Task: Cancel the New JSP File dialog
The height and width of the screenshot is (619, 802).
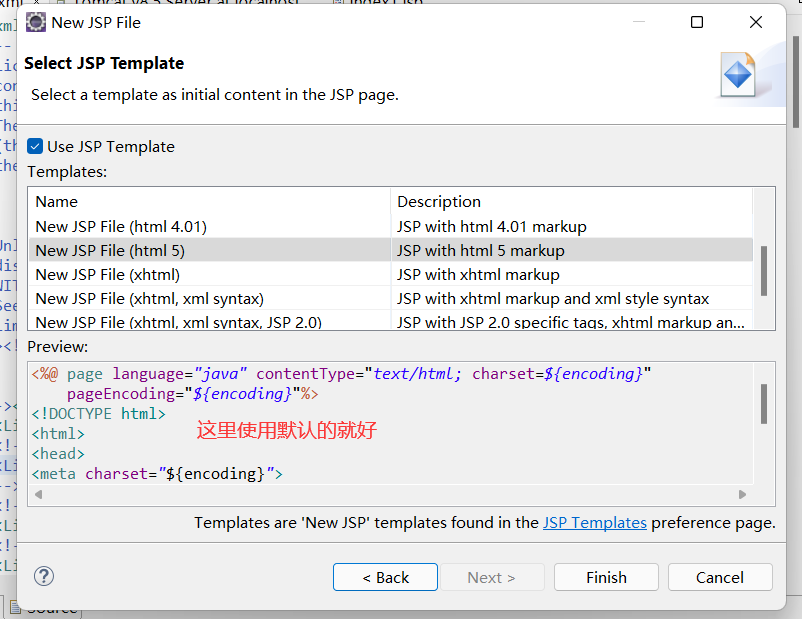Action: click(720, 577)
